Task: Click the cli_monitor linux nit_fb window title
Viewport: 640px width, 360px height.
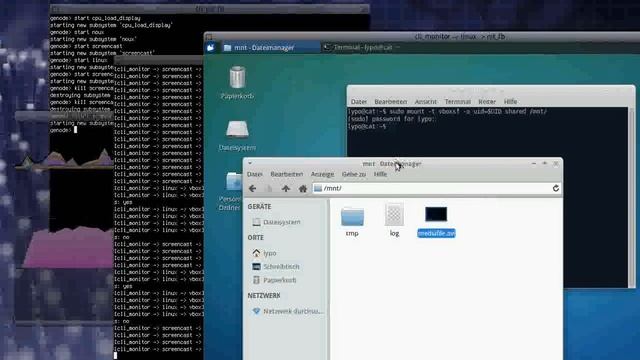Action: click(x=460, y=37)
